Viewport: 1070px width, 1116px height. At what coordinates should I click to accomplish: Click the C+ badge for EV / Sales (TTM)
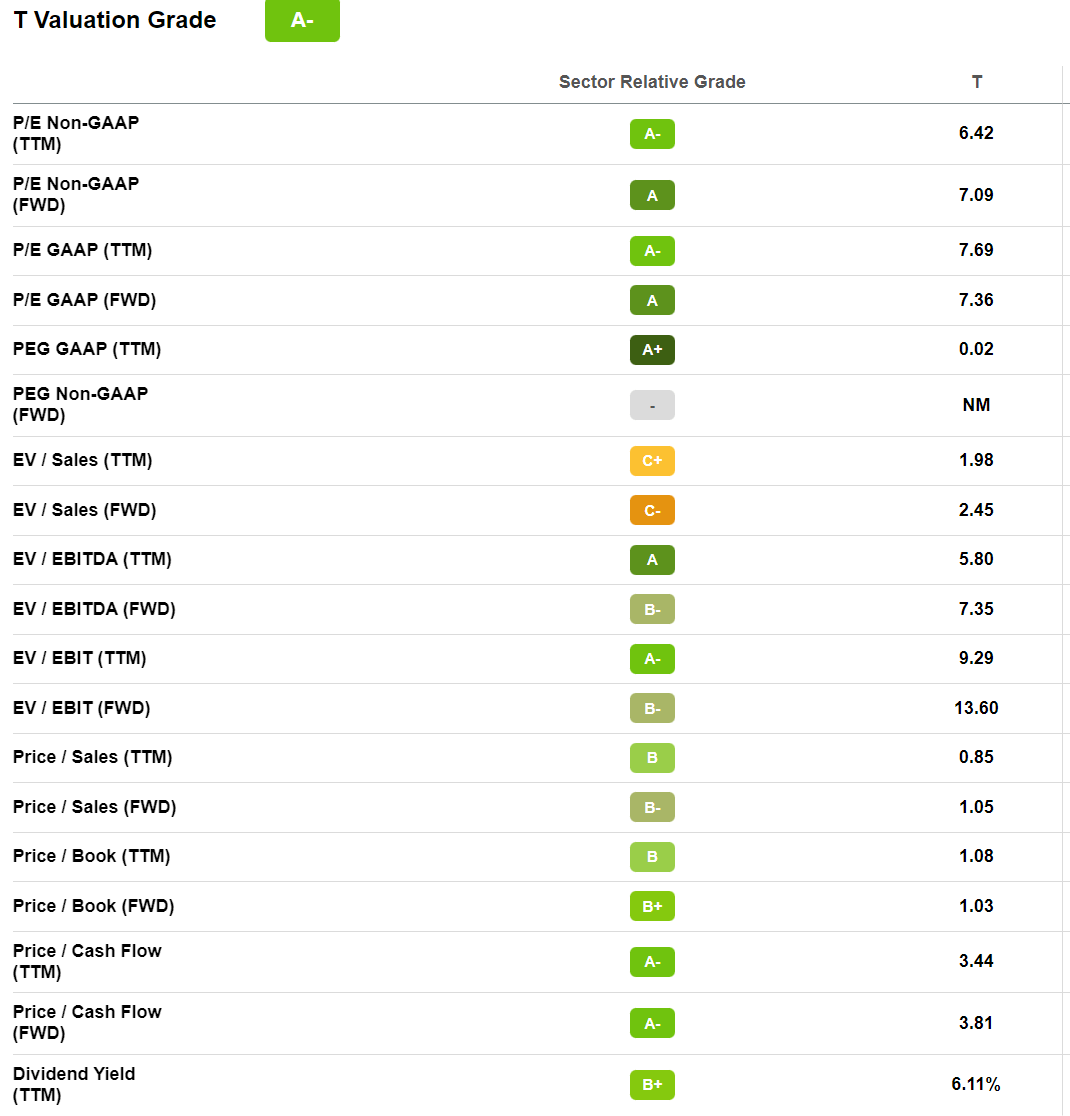point(652,460)
